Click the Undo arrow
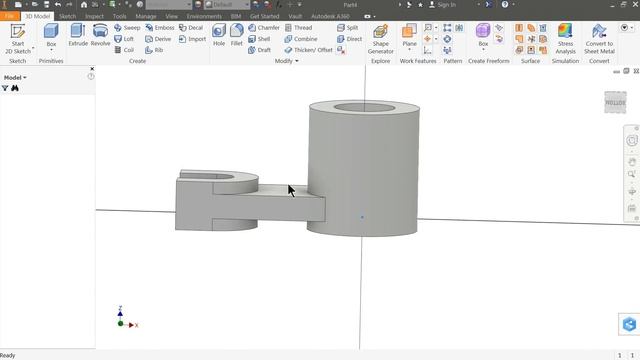640x360 pixels. tap(58, 4)
